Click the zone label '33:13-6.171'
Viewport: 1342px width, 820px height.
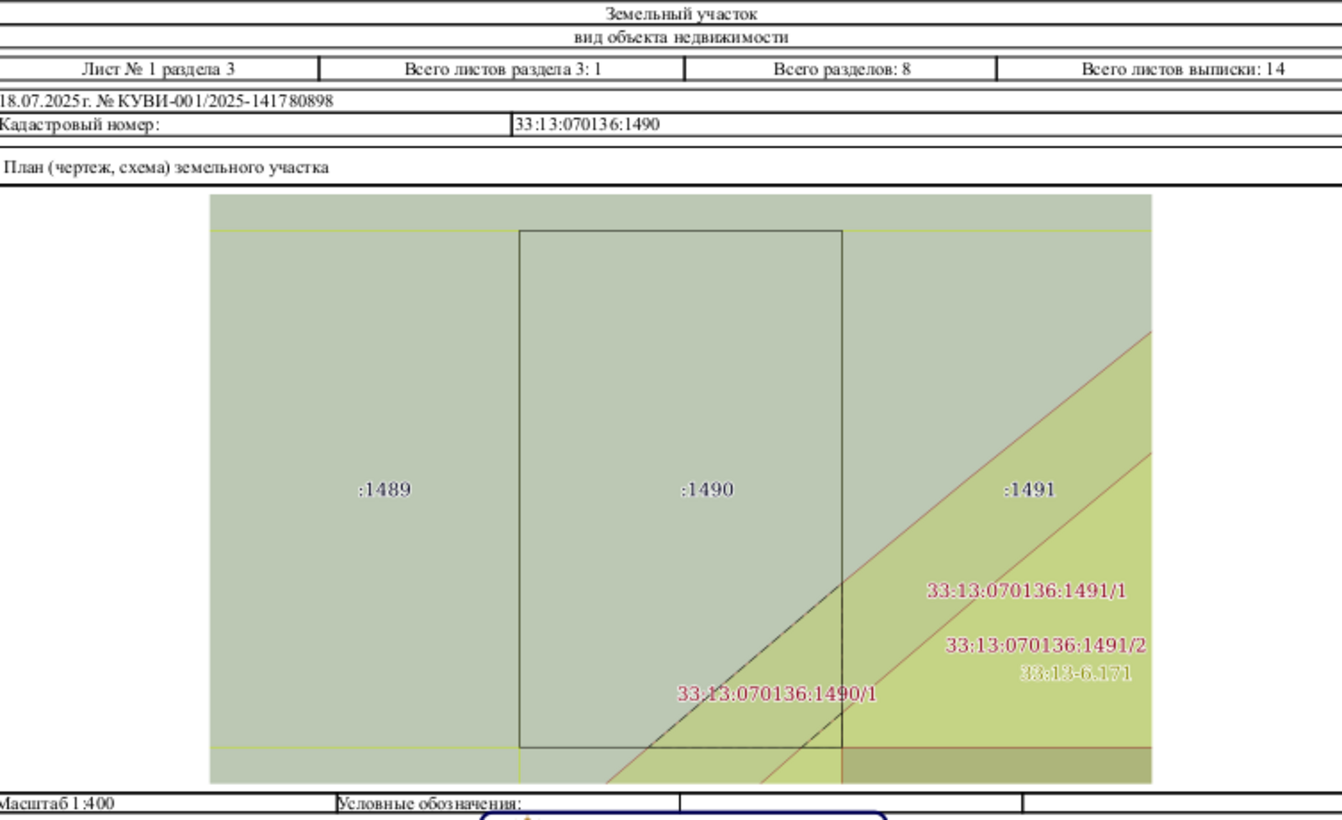pos(1076,673)
